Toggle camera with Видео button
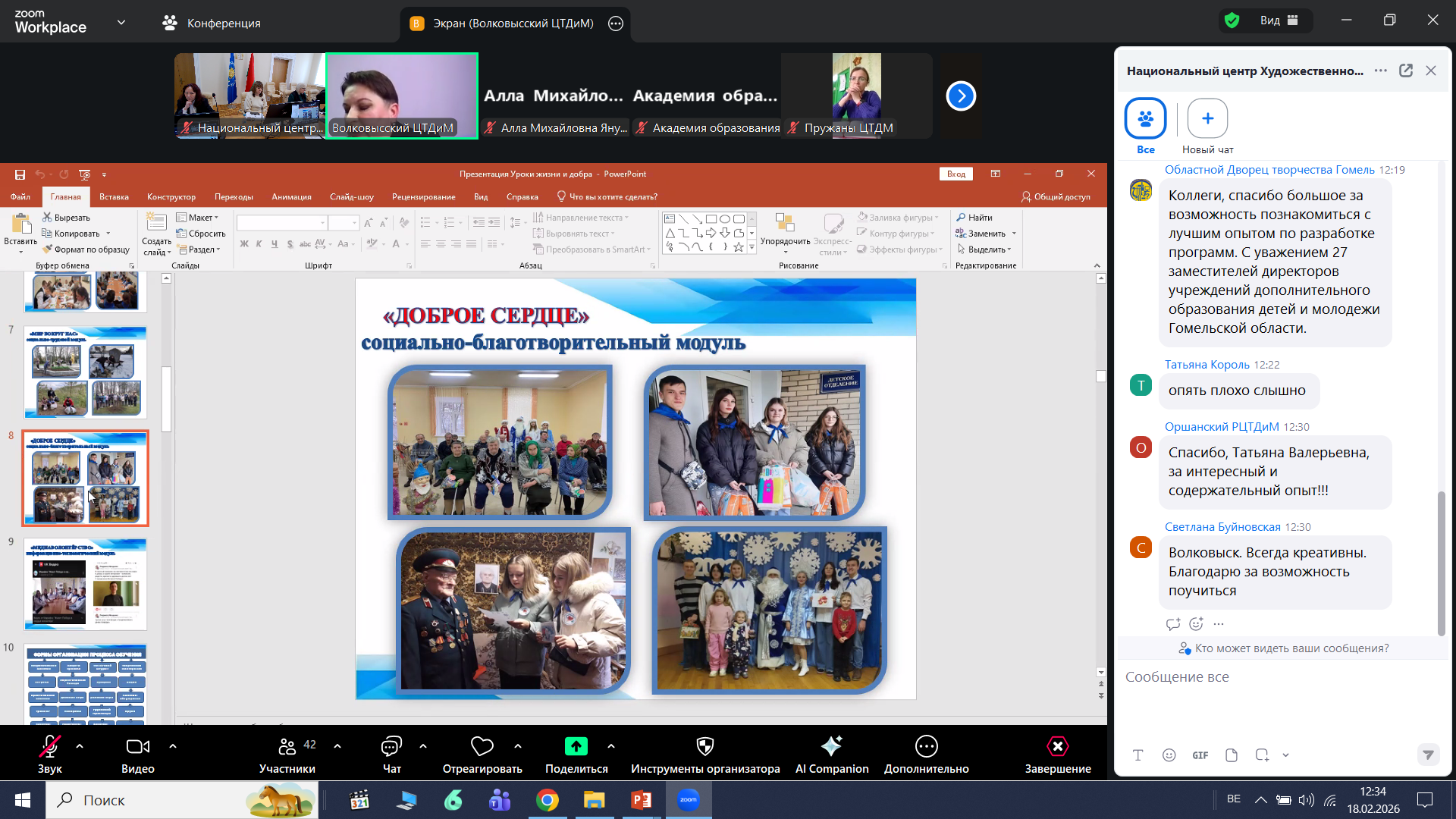Screen dimensions: 1456x819 coord(137,747)
